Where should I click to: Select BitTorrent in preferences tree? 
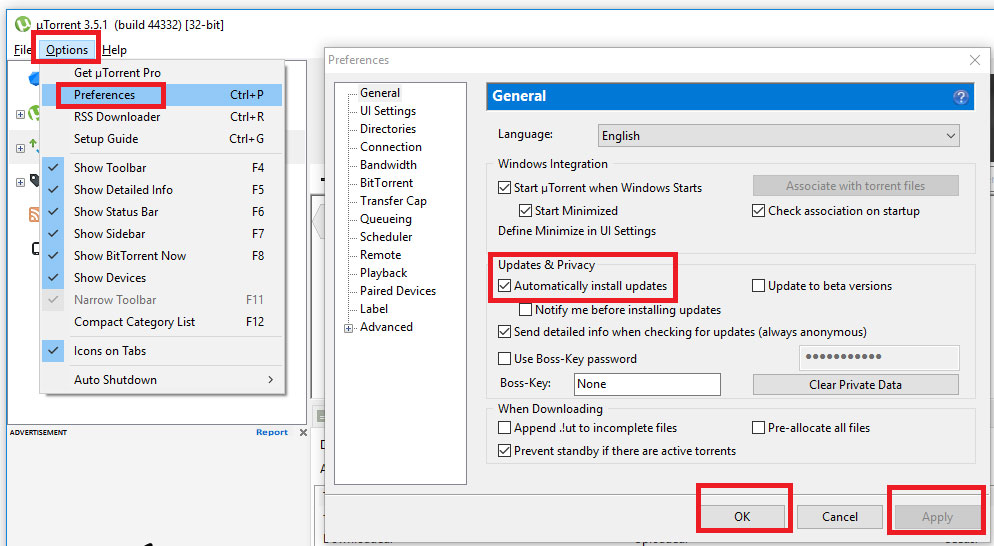point(386,183)
